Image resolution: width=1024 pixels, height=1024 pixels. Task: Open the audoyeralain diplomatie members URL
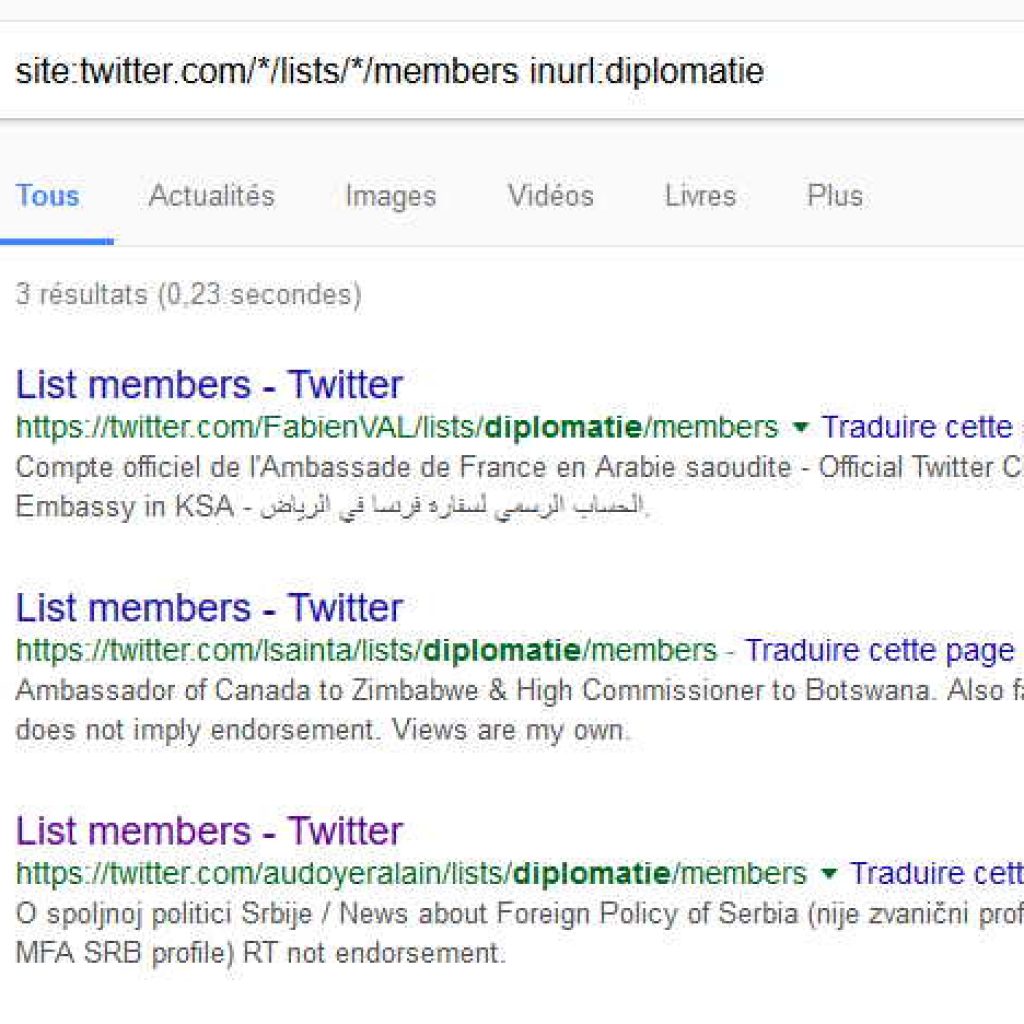click(411, 874)
